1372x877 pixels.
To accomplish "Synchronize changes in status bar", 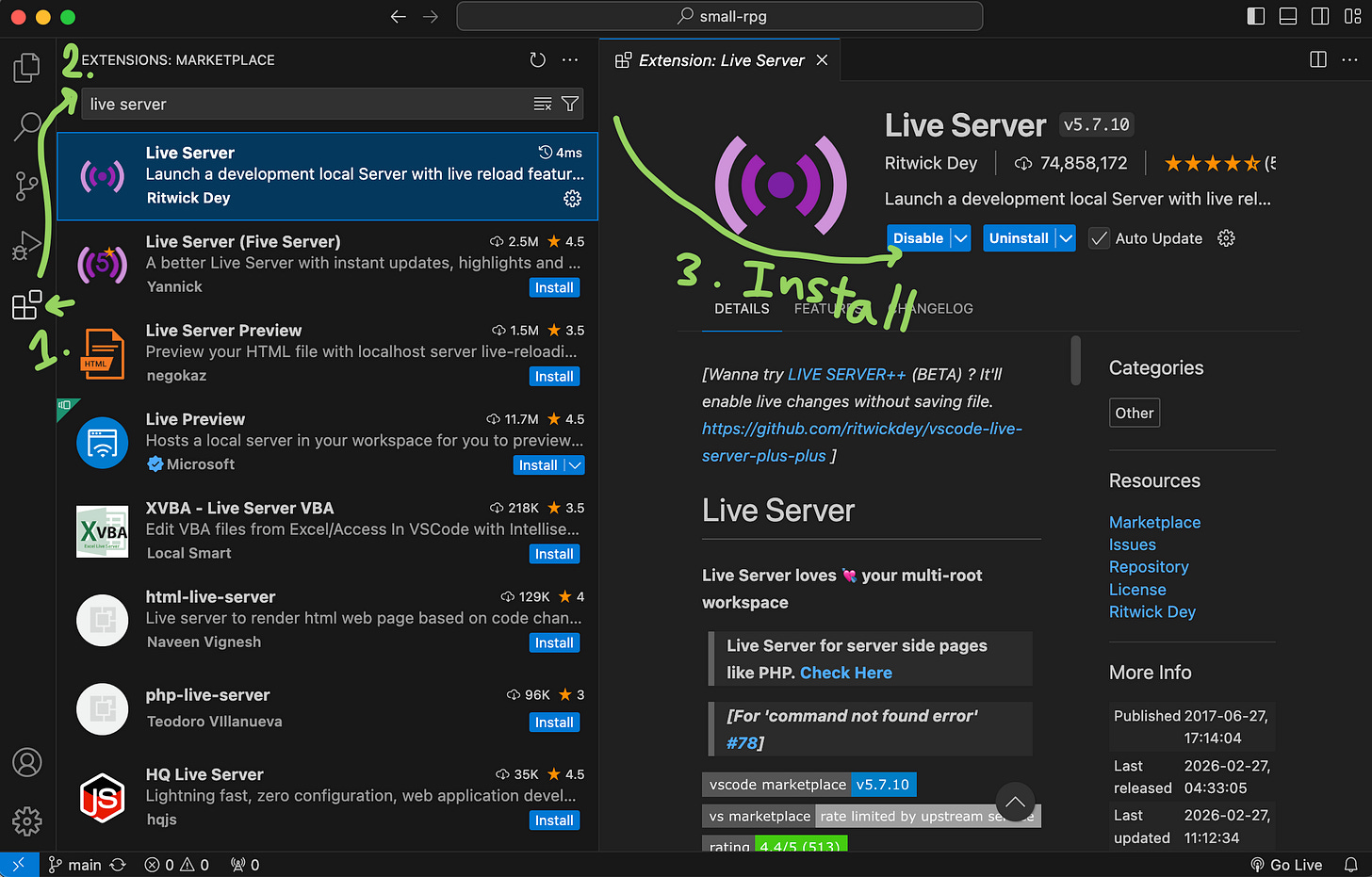I will tap(118, 865).
